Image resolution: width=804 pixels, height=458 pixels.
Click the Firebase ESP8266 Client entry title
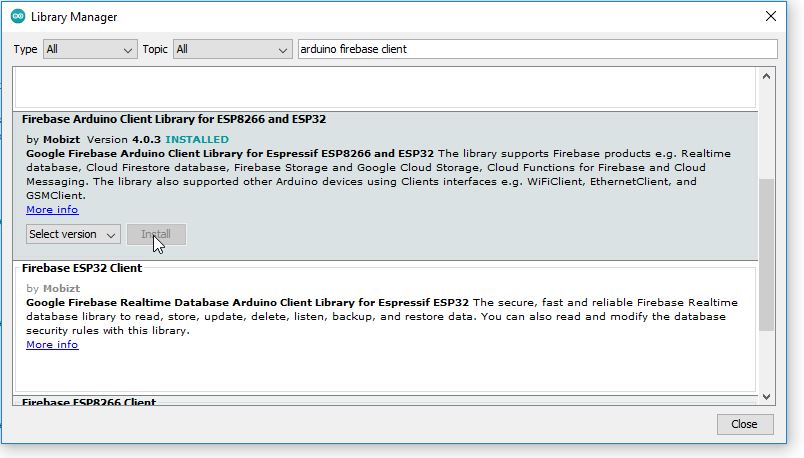89,402
